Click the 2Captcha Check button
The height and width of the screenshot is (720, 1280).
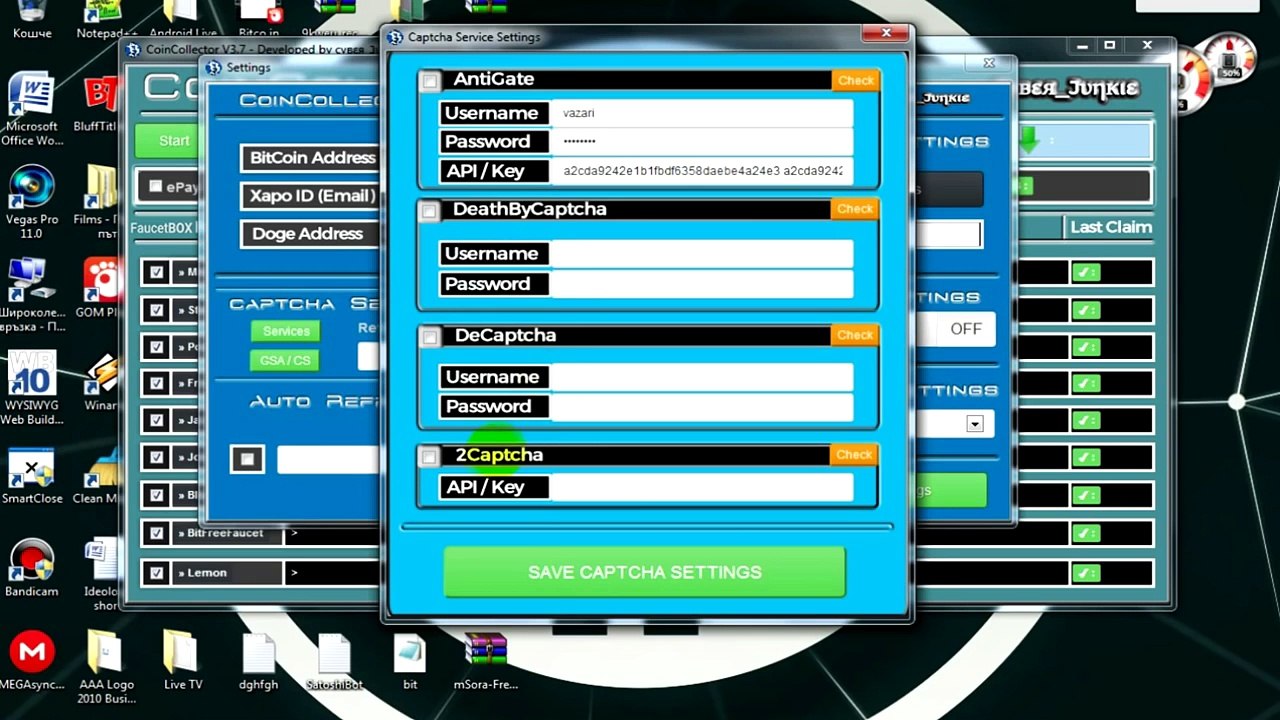pos(854,455)
